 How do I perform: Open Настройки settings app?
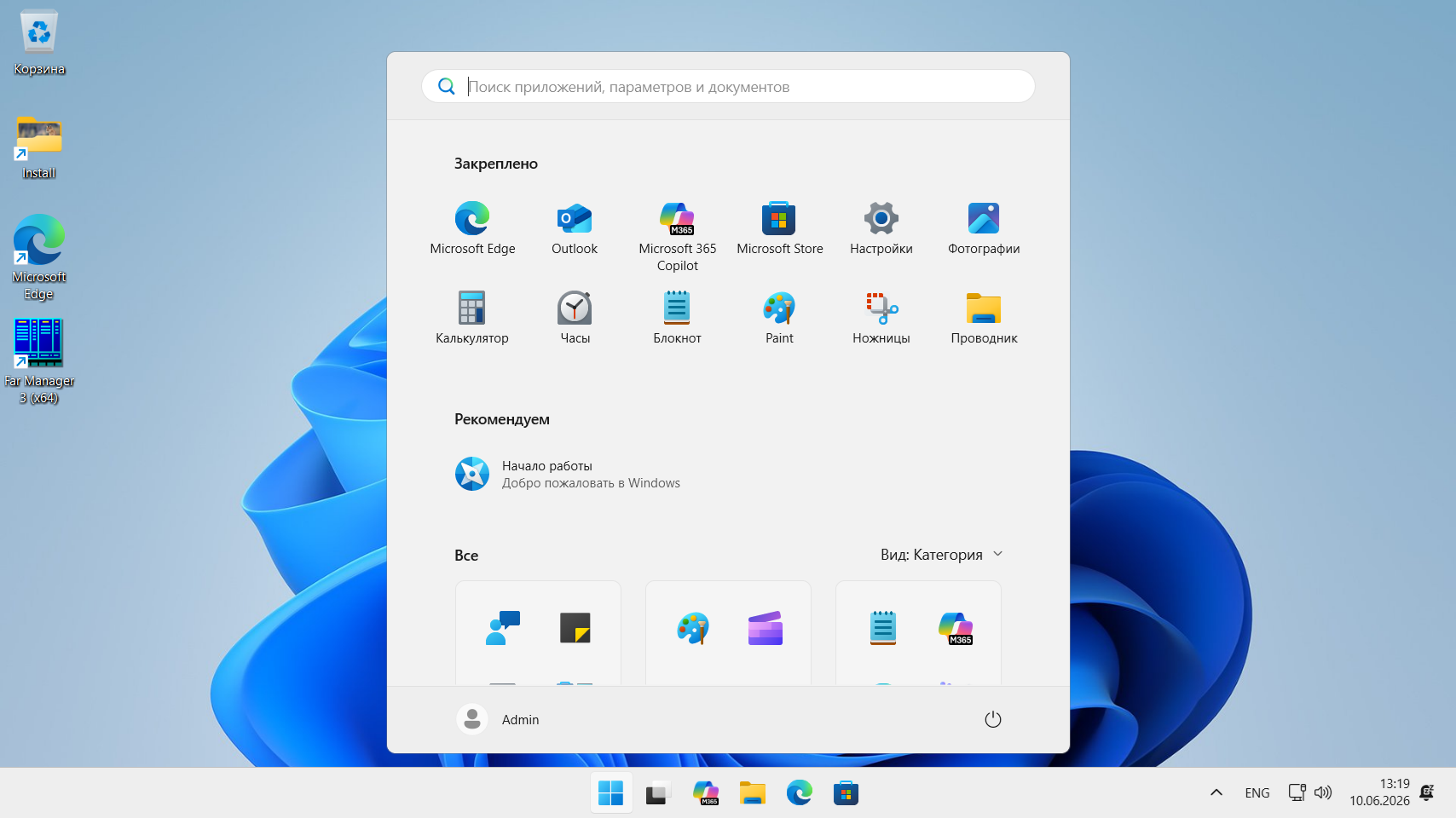(x=881, y=228)
